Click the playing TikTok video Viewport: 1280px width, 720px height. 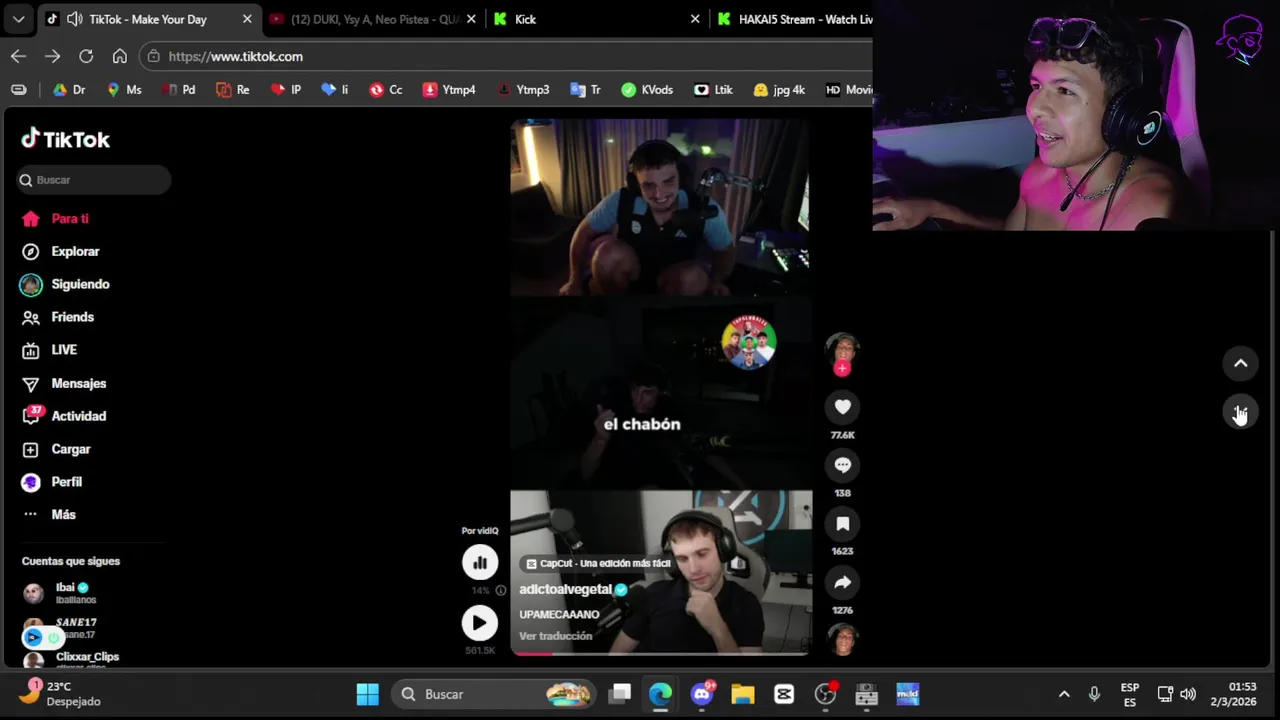pyautogui.click(x=660, y=387)
